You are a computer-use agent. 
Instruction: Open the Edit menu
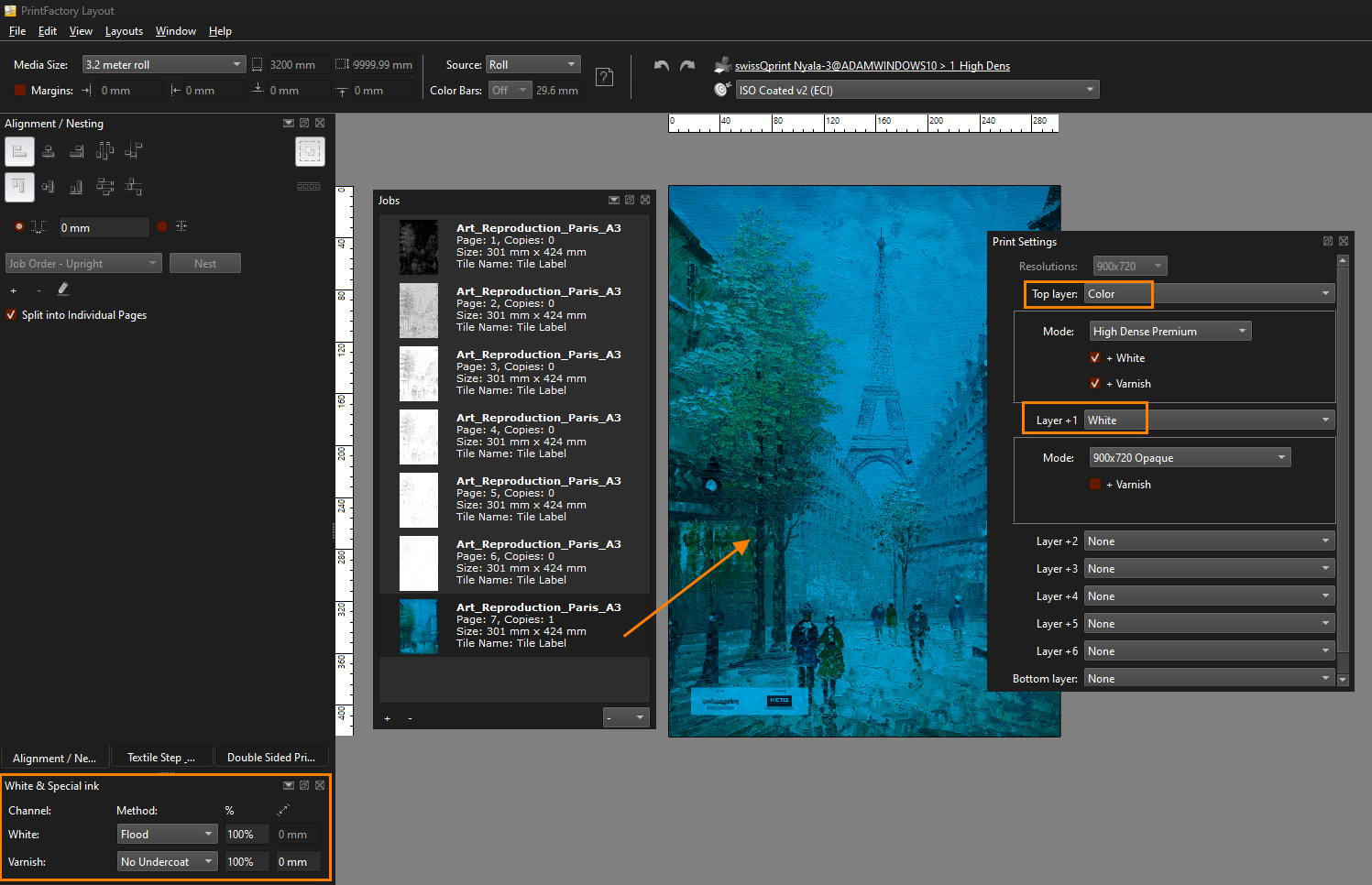pyautogui.click(x=48, y=30)
